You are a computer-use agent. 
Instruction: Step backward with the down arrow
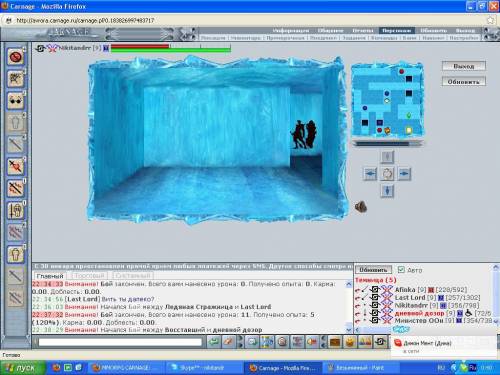click(387, 191)
